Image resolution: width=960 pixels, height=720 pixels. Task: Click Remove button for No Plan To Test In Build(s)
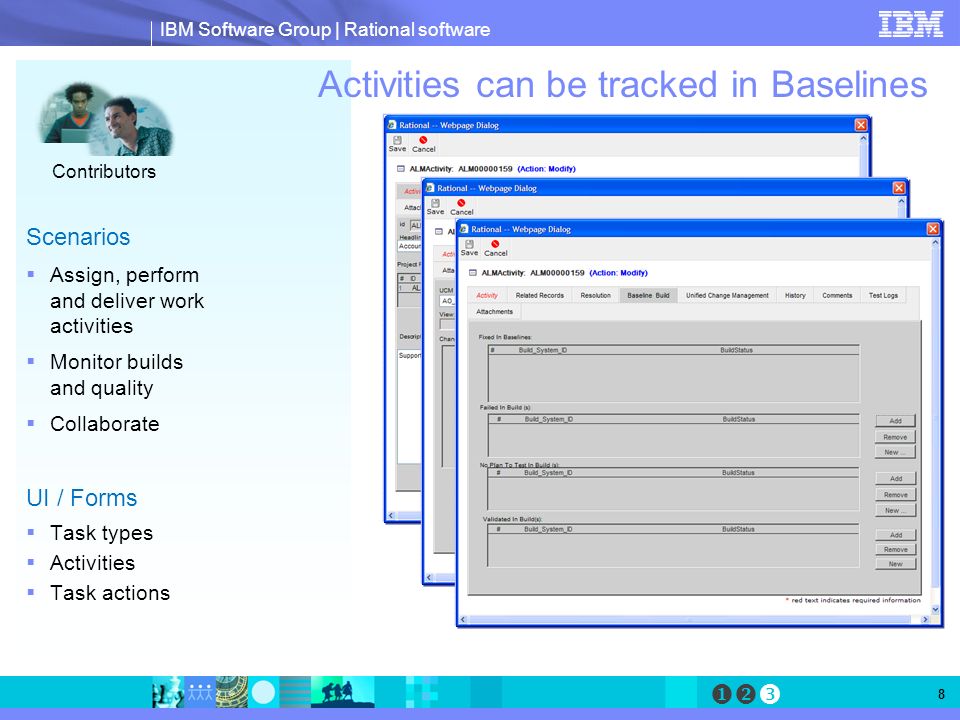[896, 494]
